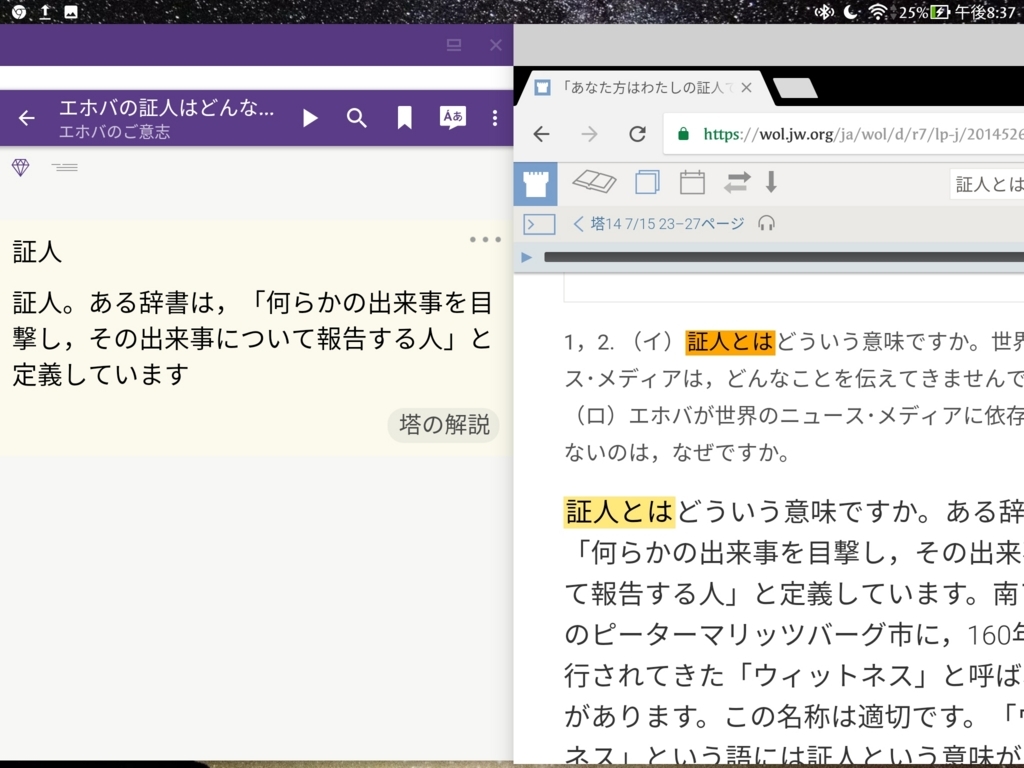The image size is (1024, 768).
Task: Minimize JW Library floating window
Action: (x=454, y=44)
